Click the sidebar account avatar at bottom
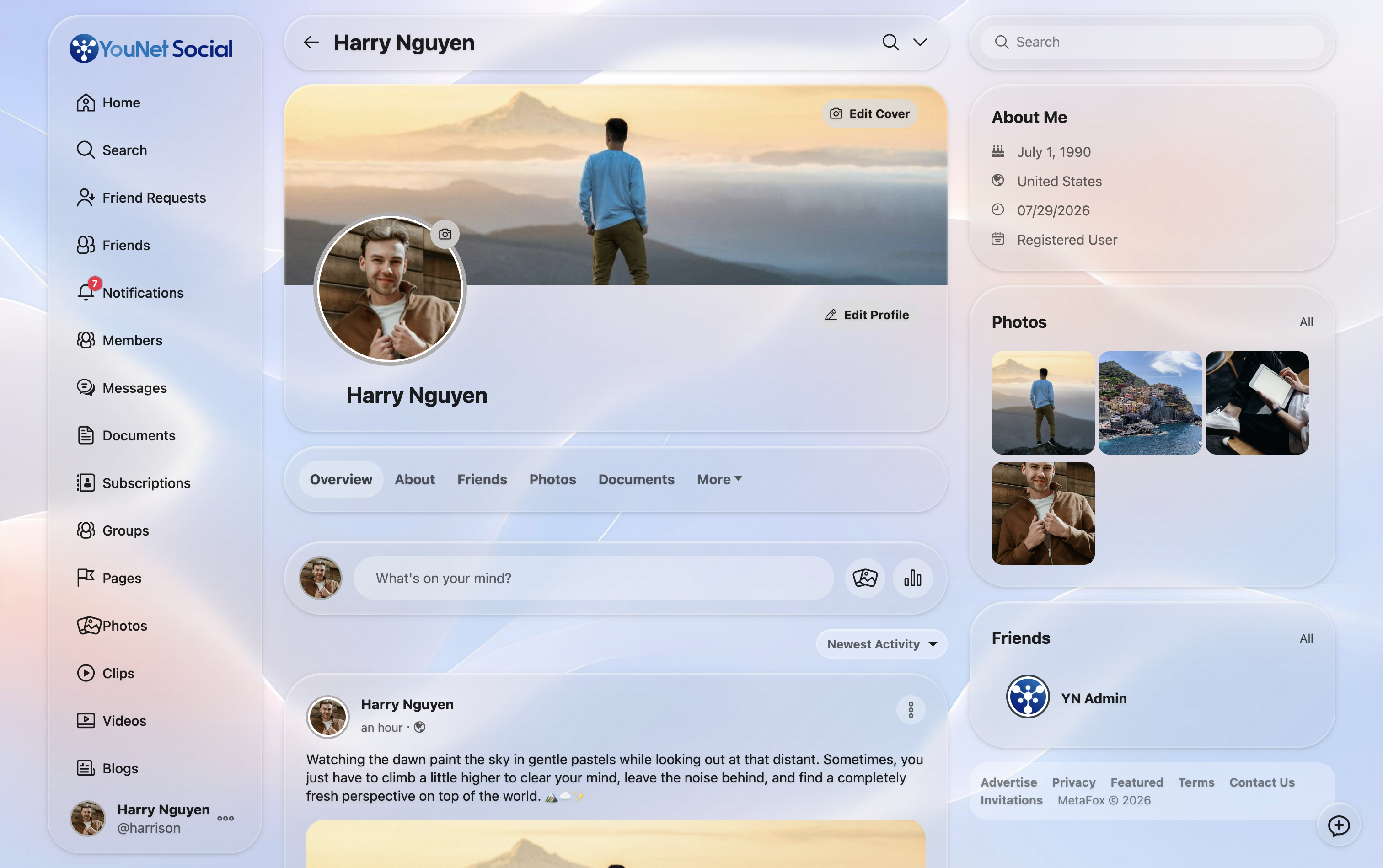The image size is (1383, 868). click(x=88, y=819)
